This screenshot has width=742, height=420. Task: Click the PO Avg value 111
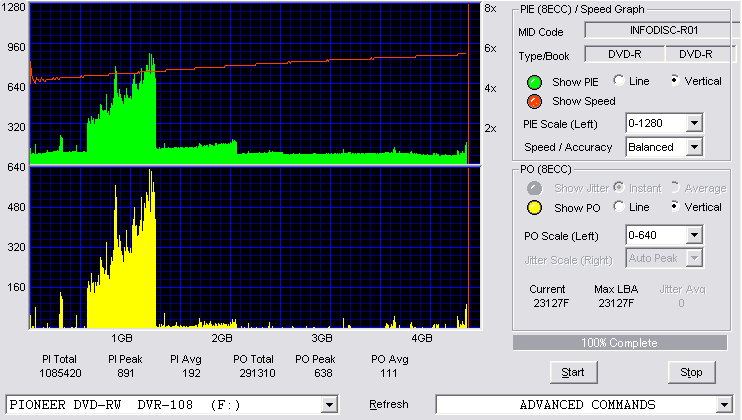(x=389, y=373)
